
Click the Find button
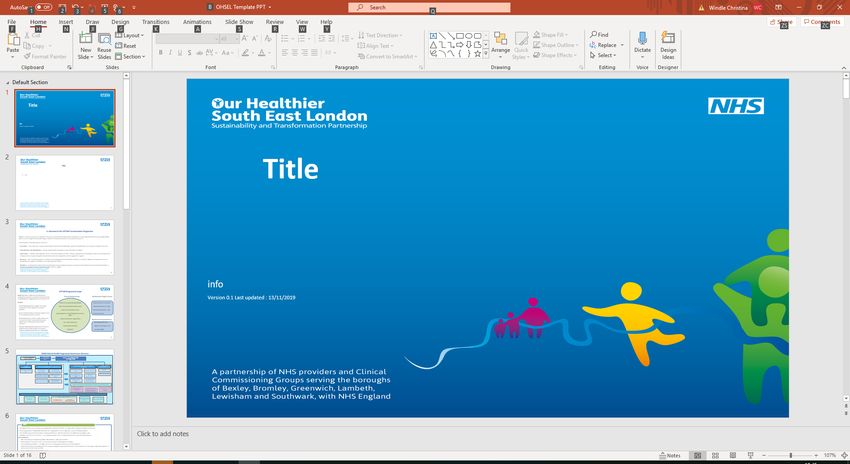(599, 35)
